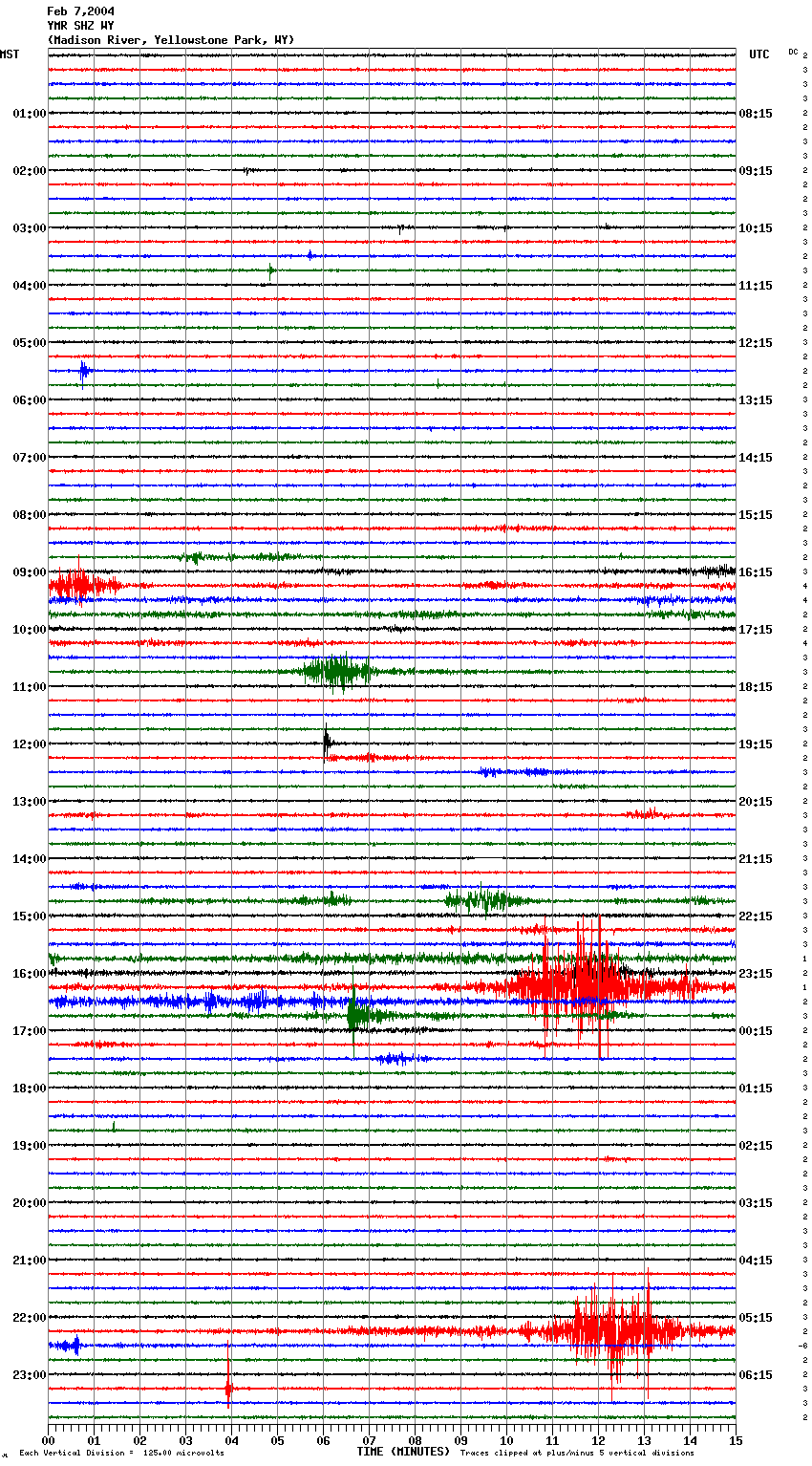The image size is (812, 1466).
Task: Select the 18:00 MST time label
Action: [x=30, y=1089]
